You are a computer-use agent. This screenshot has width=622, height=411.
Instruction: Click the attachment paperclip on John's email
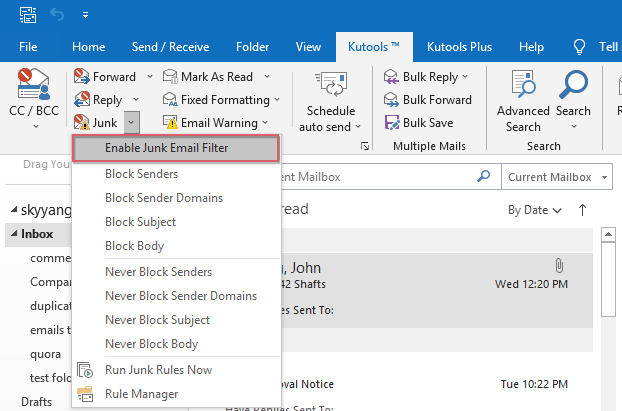[x=559, y=266]
